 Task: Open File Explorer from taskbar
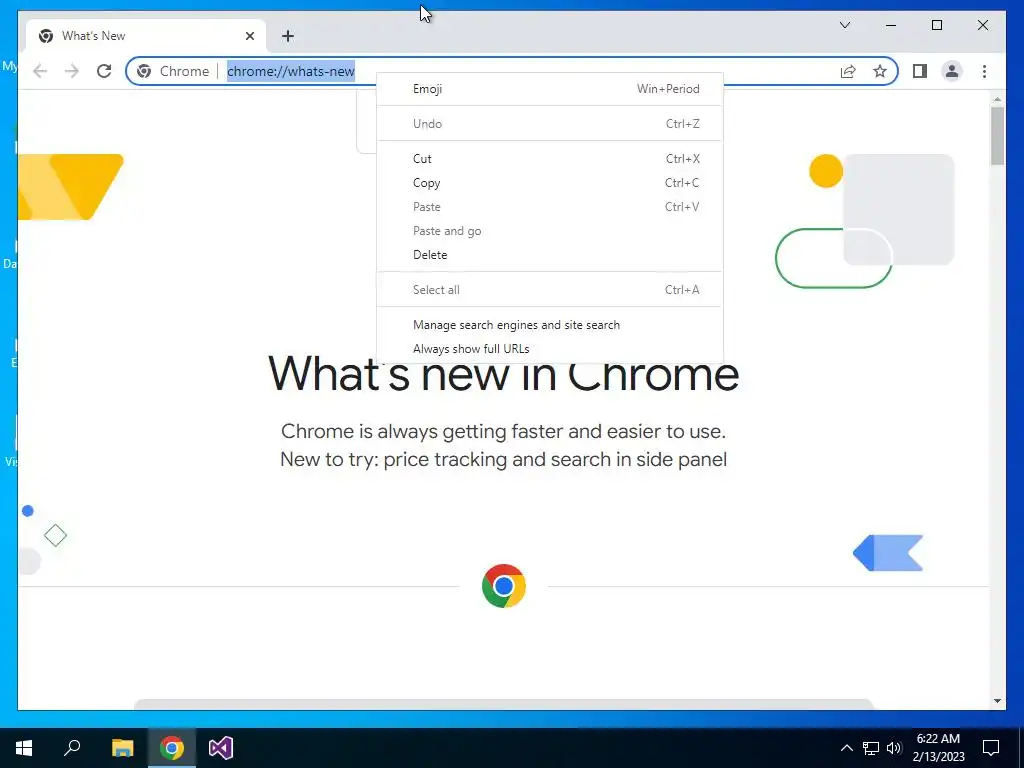click(122, 748)
